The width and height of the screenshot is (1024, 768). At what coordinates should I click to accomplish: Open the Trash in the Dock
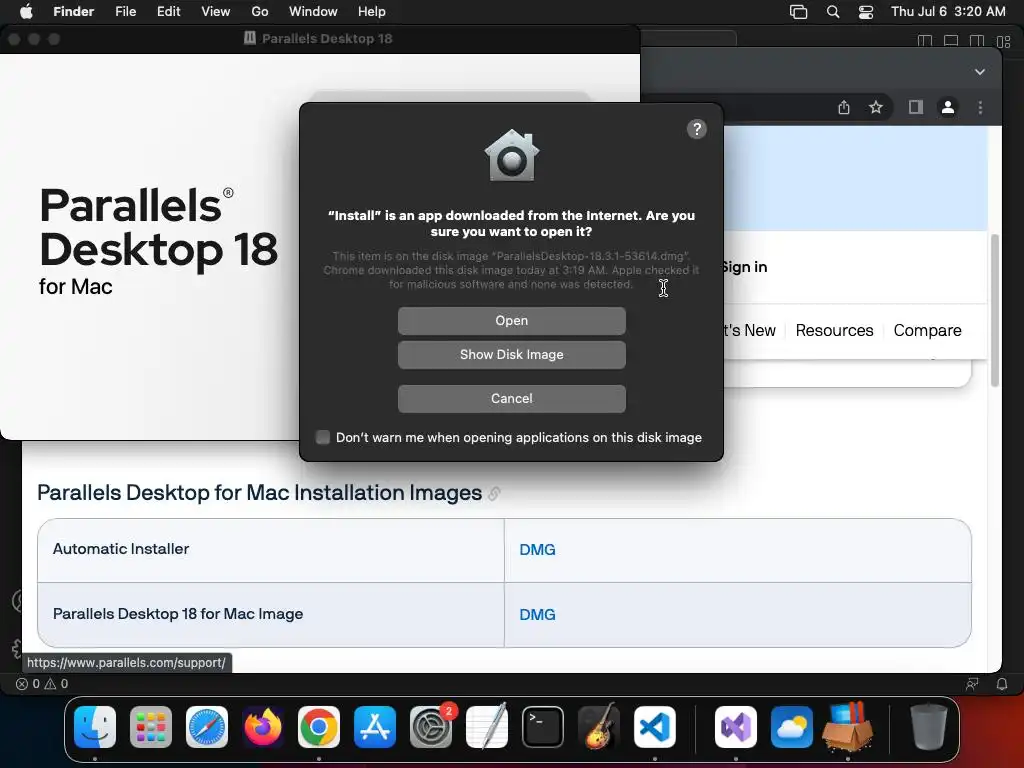click(929, 727)
